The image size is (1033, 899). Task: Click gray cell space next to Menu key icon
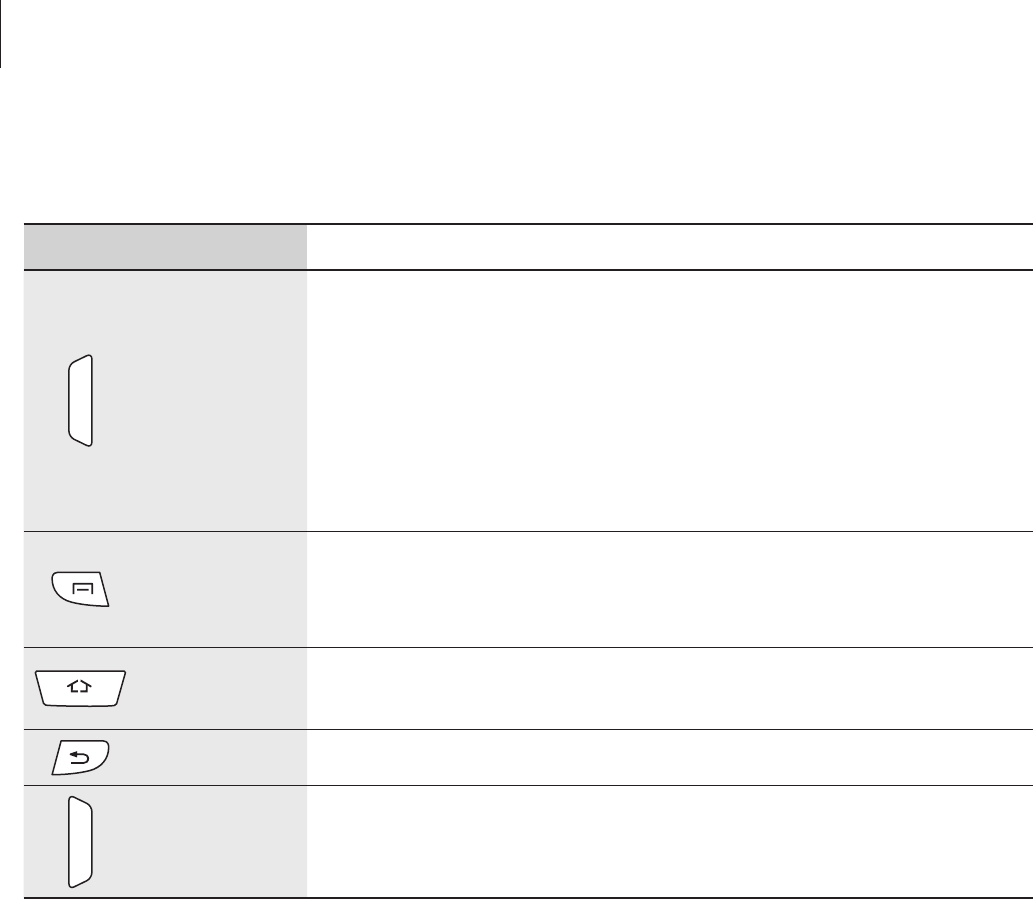[208, 589]
